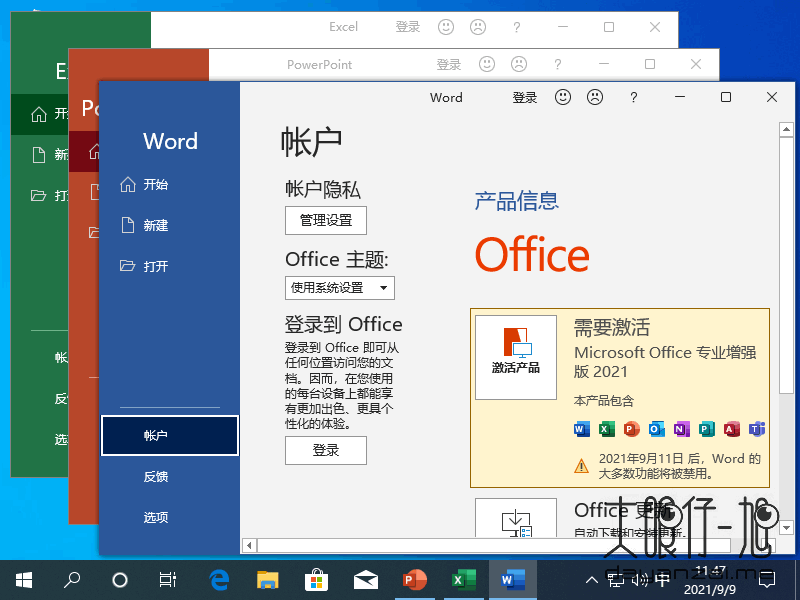The width and height of the screenshot is (800, 600).
Task: Open File Explorer from taskbar
Action: (x=267, y=580)
